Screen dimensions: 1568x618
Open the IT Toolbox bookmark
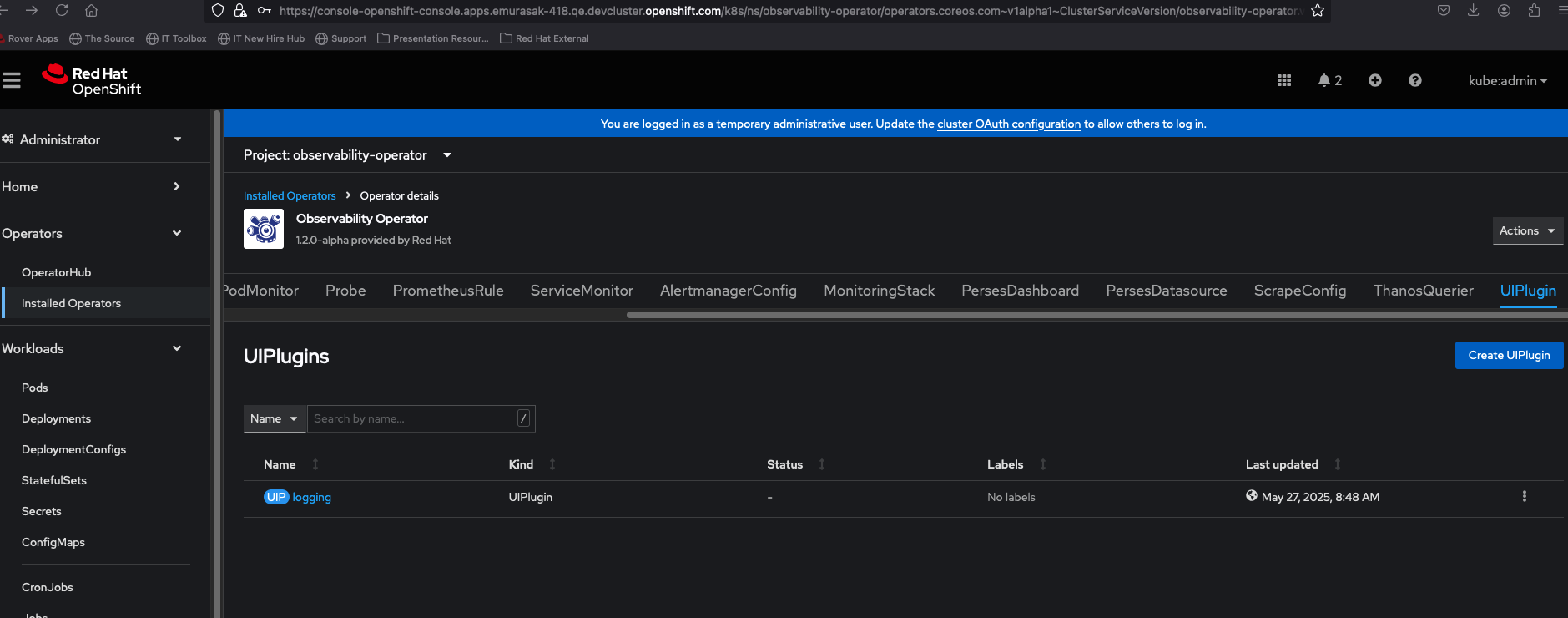pyautogui.click(x=176, y=38)
